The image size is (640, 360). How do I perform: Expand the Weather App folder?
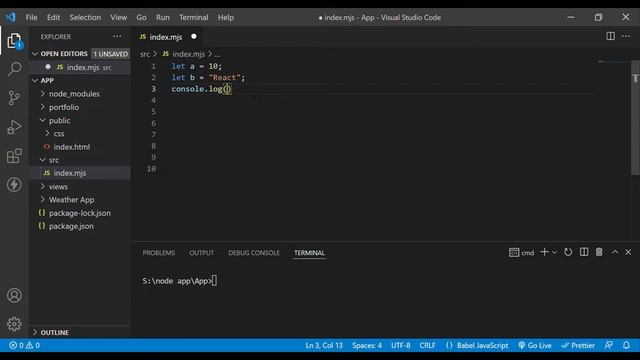[71, 200]
